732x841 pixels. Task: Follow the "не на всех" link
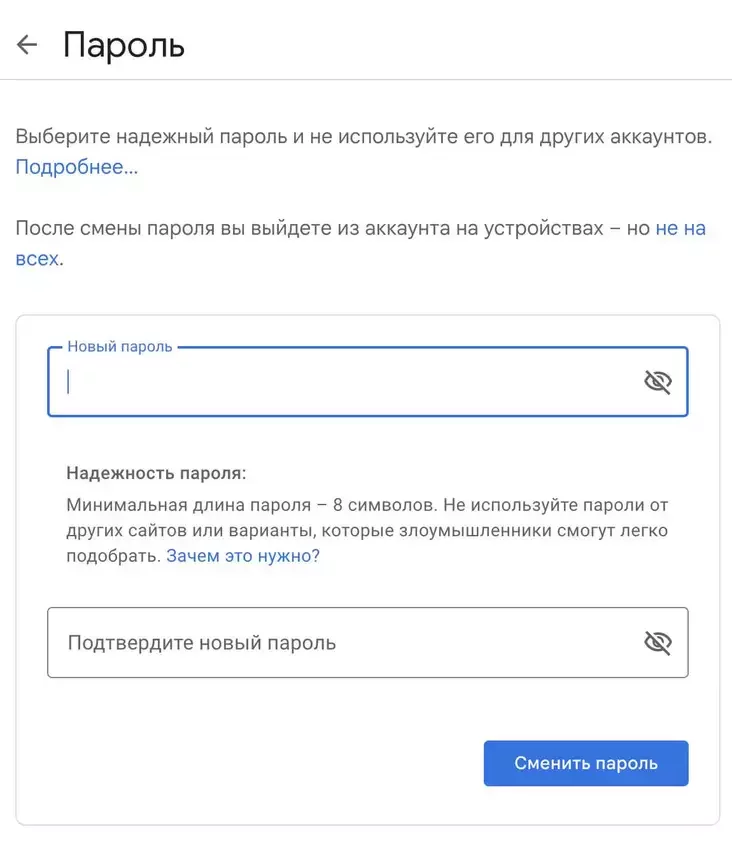[680, 228]
